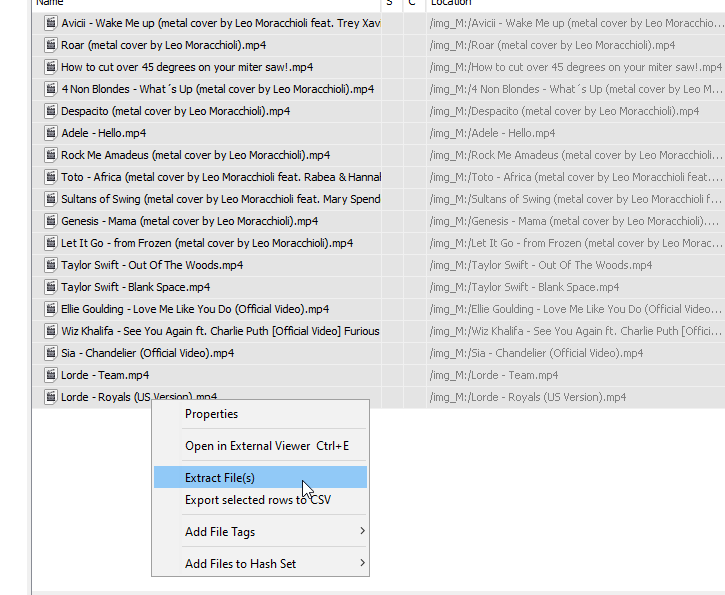725x595 pixels.
Task: Click icon beside 4 Non Blondes file
Action: click(x=50, y=89)
